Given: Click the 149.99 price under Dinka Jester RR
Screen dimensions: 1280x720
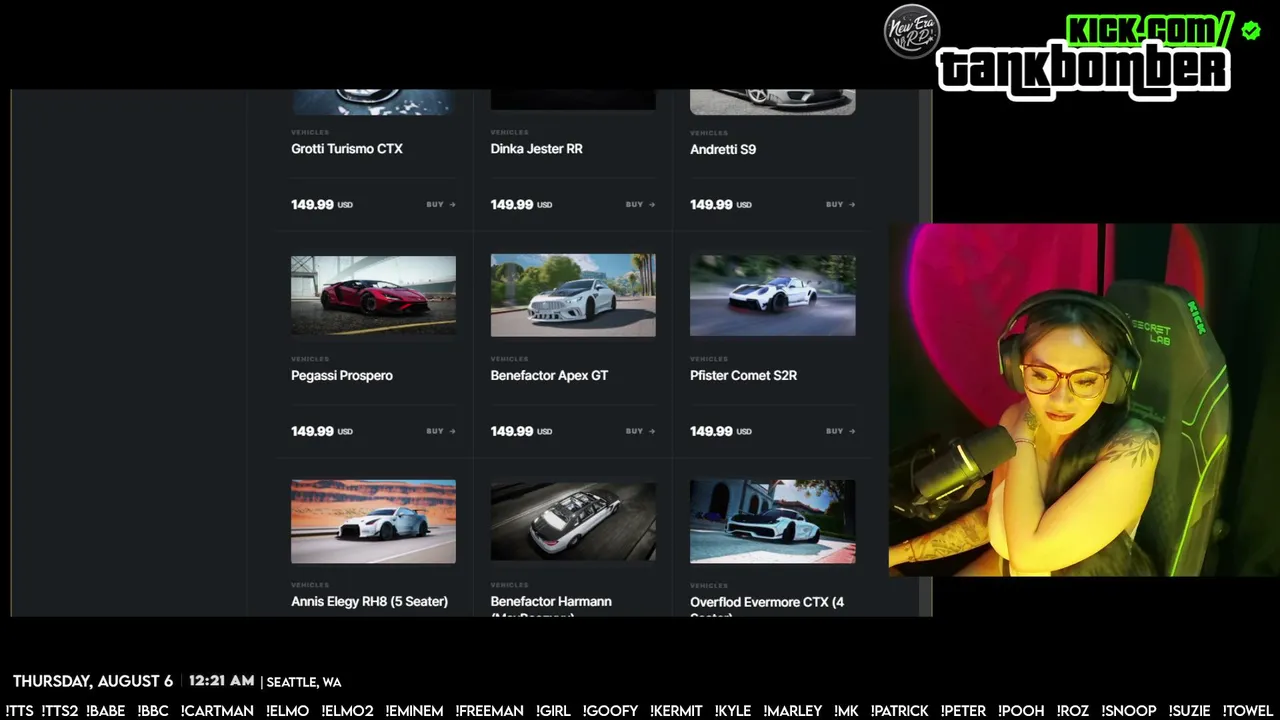Looking at the screenshot, I should pyautogui.click(x=512, y=205).
